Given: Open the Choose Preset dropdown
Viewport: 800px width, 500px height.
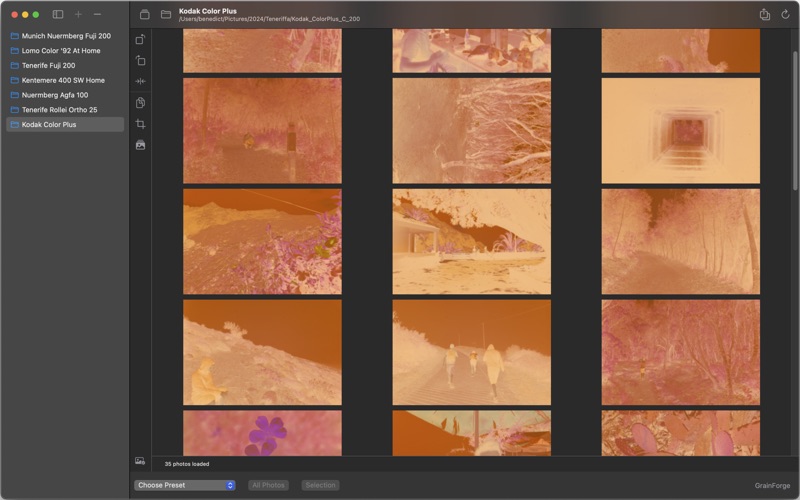Looking at the screenshot, I should [x=185, y=485].
